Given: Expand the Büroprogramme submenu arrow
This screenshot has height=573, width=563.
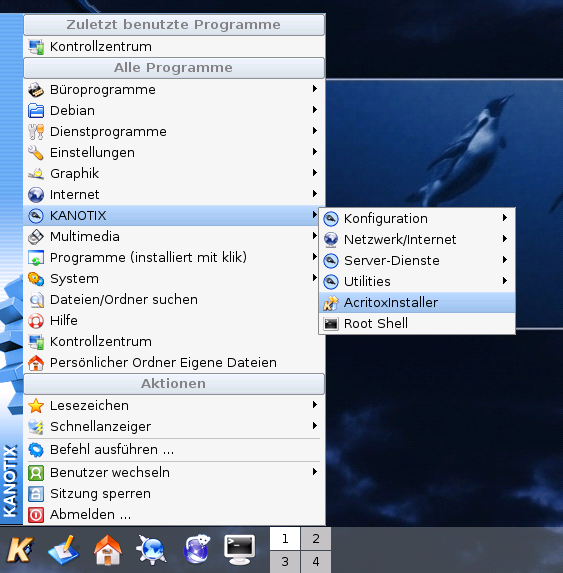Looking at the screenshot, I should point(315,89).
